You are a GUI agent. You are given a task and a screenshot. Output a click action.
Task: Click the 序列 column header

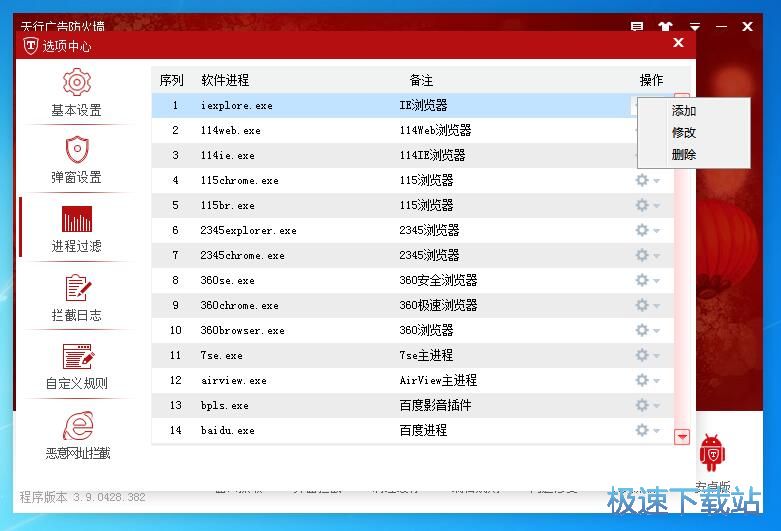tap(171, 80)
